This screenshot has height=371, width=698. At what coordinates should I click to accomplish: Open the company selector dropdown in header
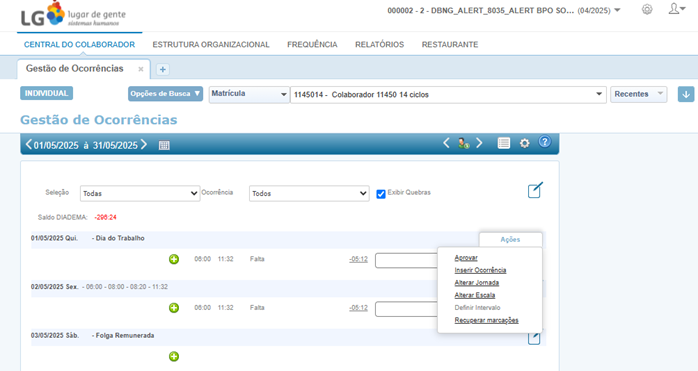tap(503, 10)
